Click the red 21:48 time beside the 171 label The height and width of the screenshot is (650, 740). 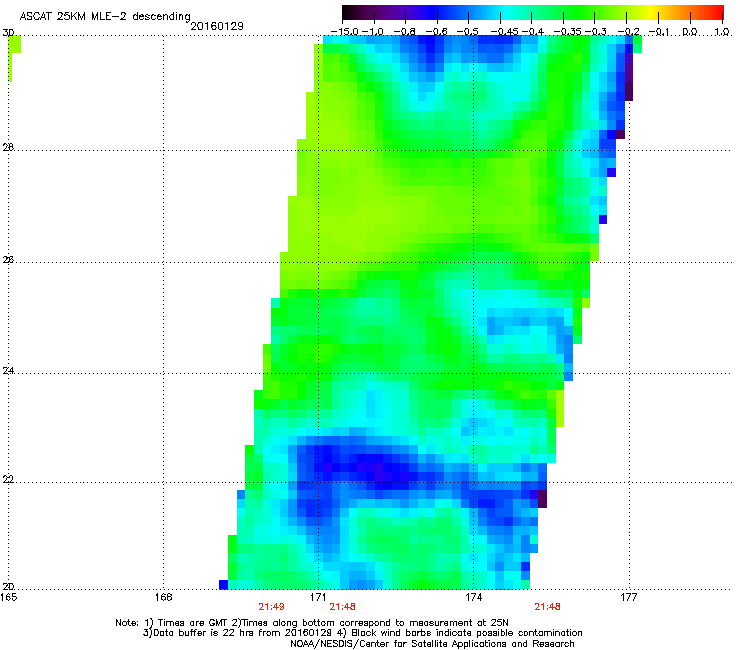[342, 607]
